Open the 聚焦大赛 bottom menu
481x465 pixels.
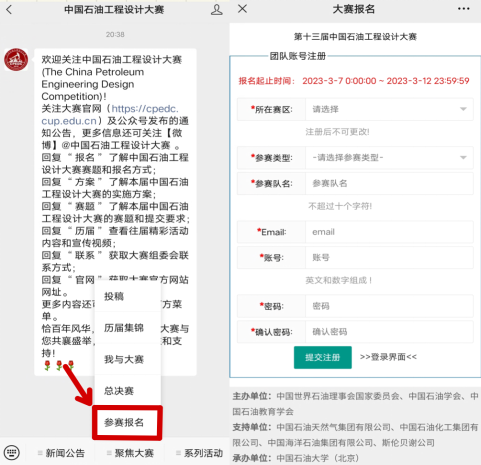click(x=130, y=453)
